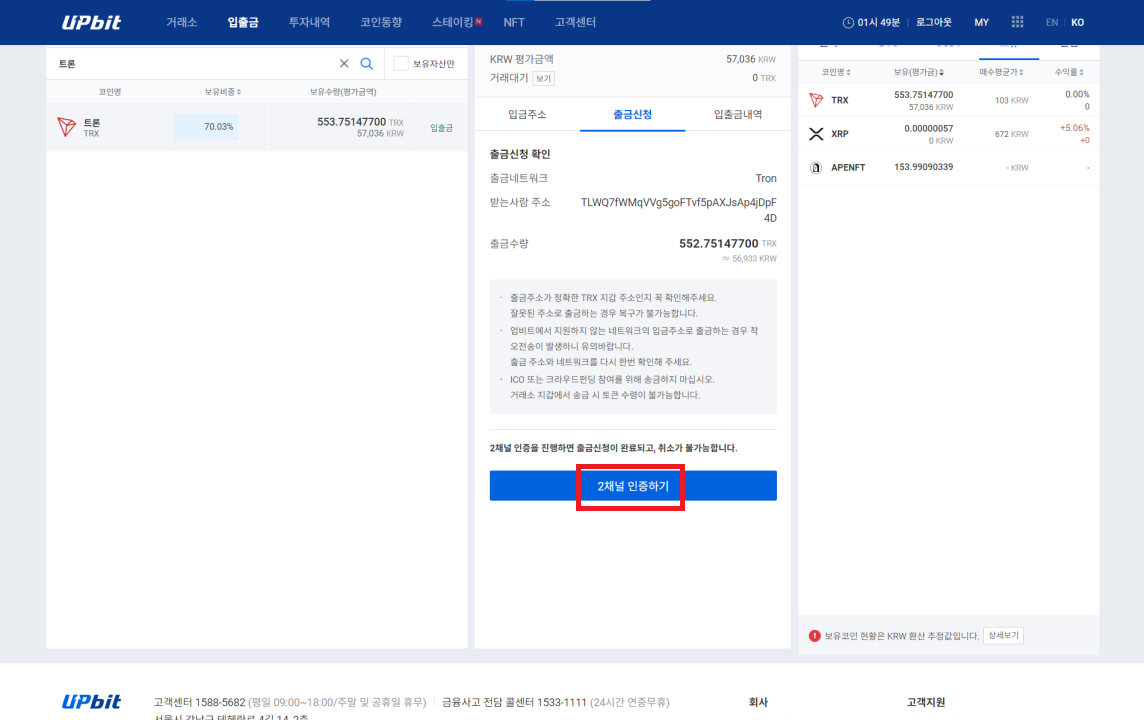Viewport: 1144px width, 720px height.
Task: Open the MY page link
Action: (x=981, y=23)
